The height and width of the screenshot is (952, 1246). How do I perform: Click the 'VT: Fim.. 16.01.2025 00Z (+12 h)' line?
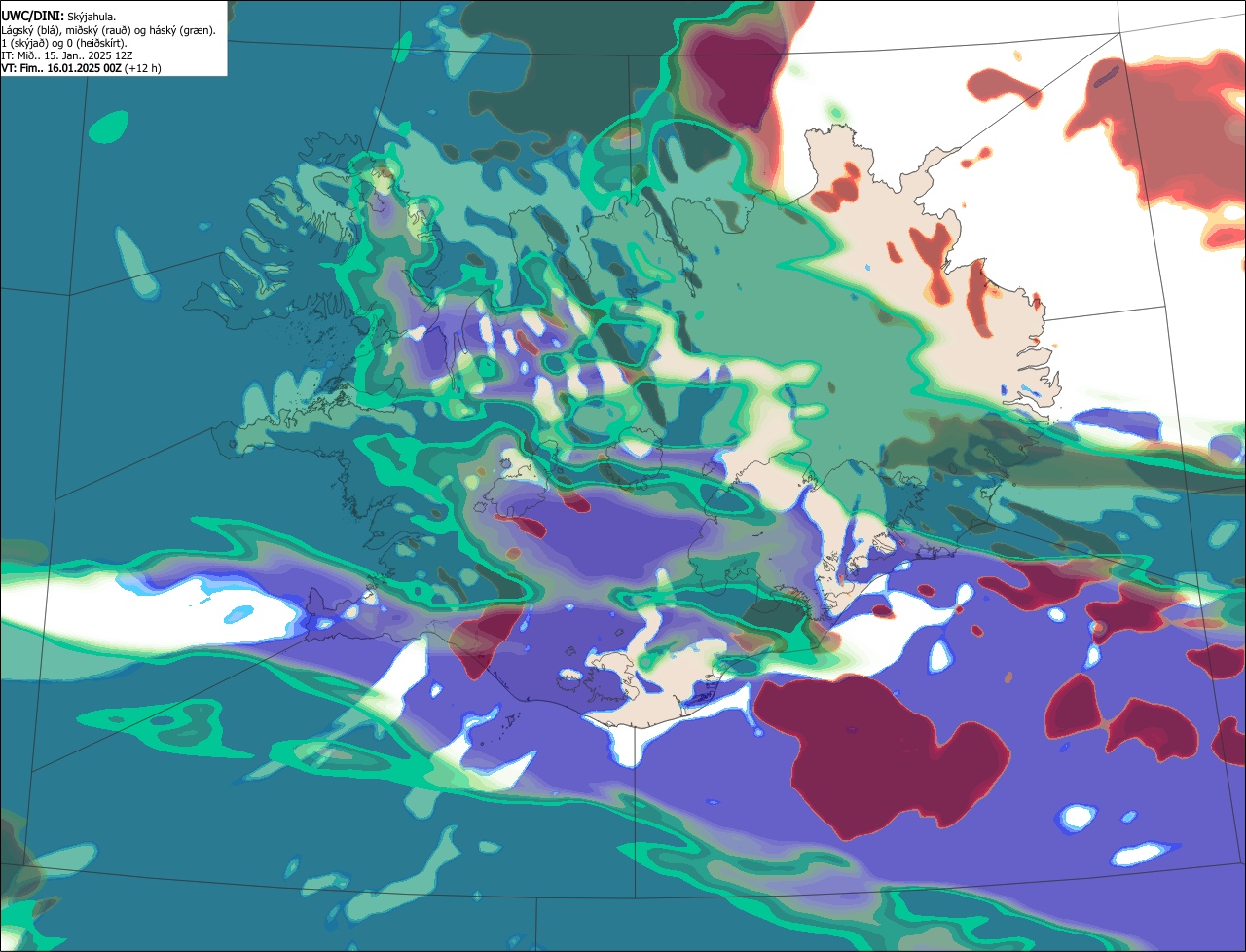pyautogui.click(x=82, y=68)
